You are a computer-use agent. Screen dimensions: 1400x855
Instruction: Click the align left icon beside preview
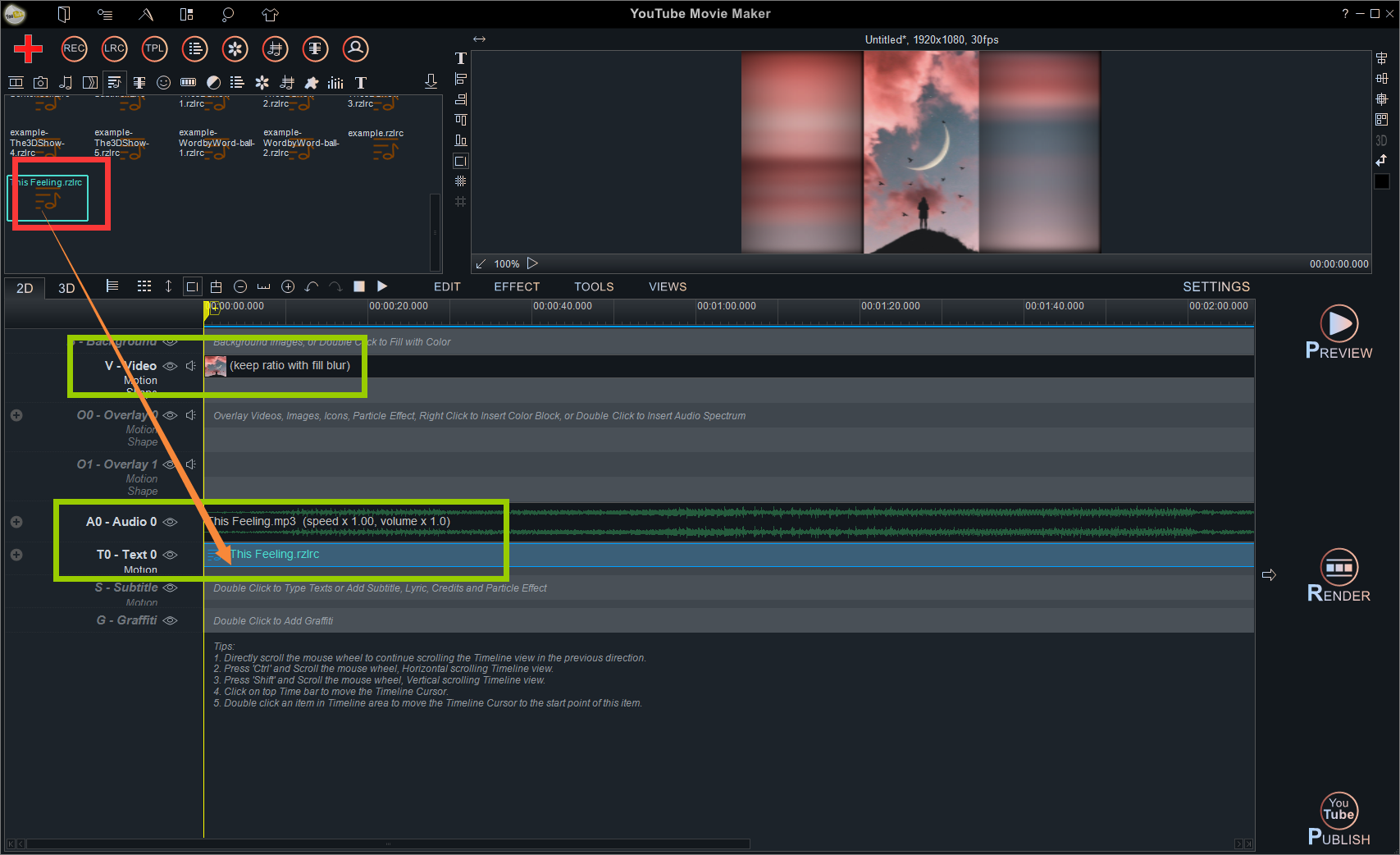461,79
